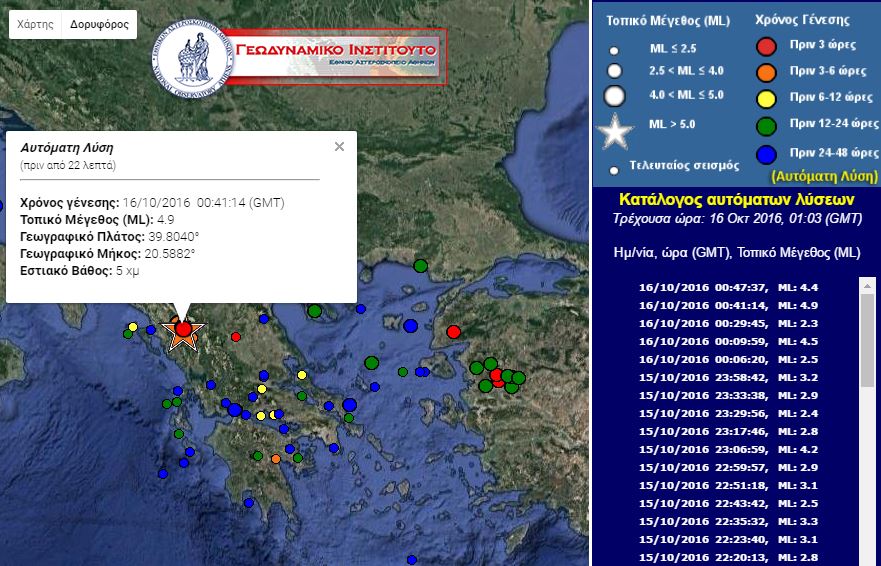Click the red Πριν 3 ώρες legend circle
The image size is (881, 566).
pos(766,45)
